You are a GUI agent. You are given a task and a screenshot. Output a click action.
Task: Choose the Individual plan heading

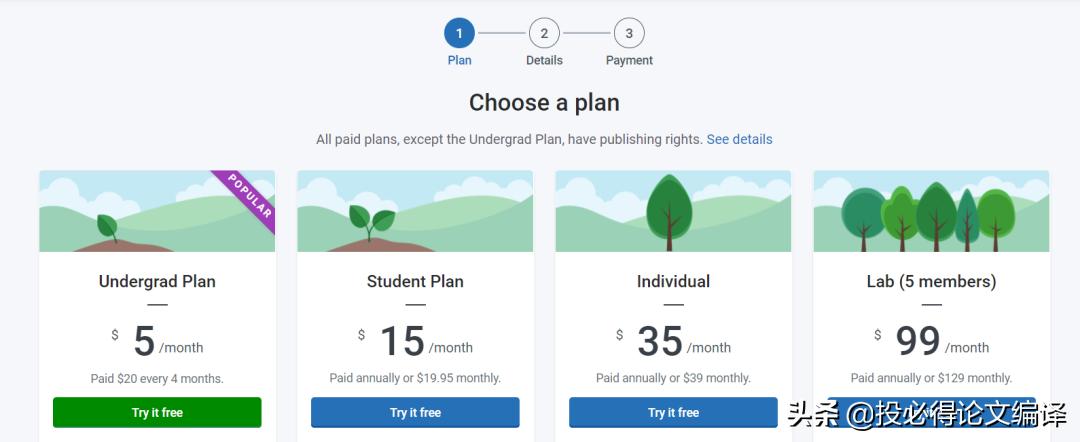pyautogui.click(x=673, y=281)
